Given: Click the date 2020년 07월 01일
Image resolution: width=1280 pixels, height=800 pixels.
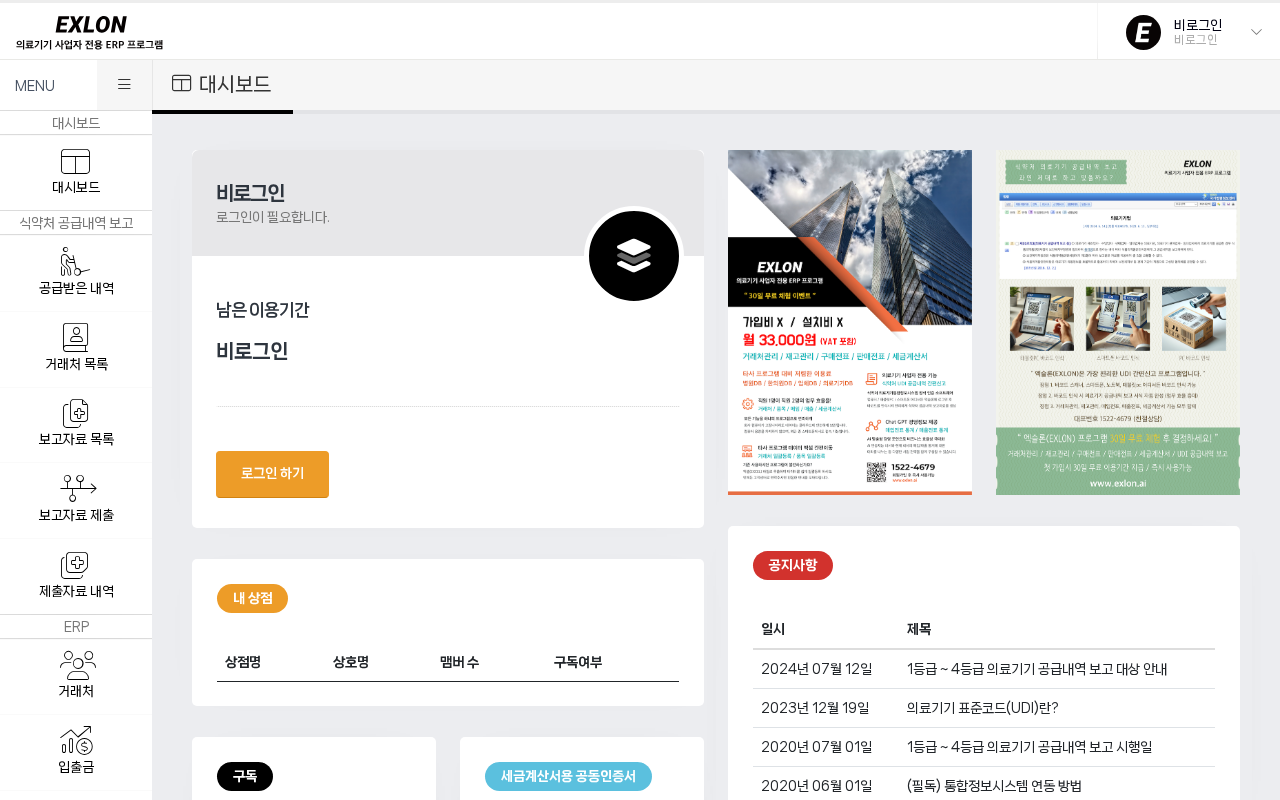Looking at the screenshot, I should [816, 747].
